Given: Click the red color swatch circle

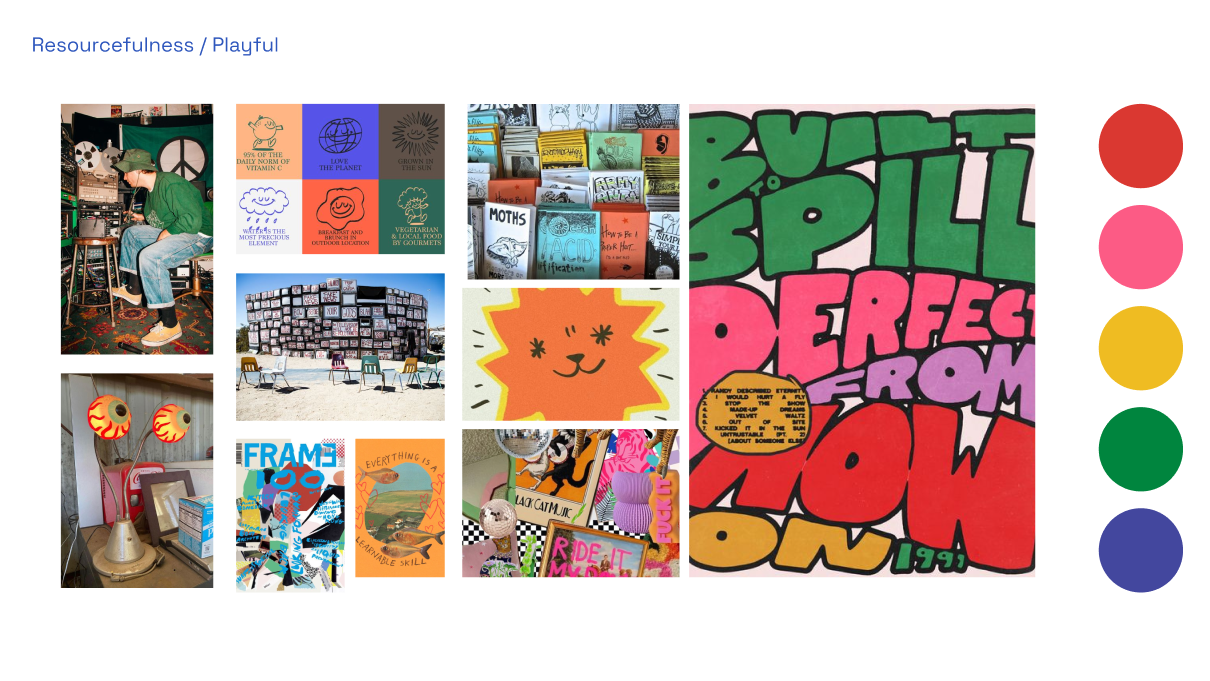Looking at the screenshot, I should [1141, 146].
